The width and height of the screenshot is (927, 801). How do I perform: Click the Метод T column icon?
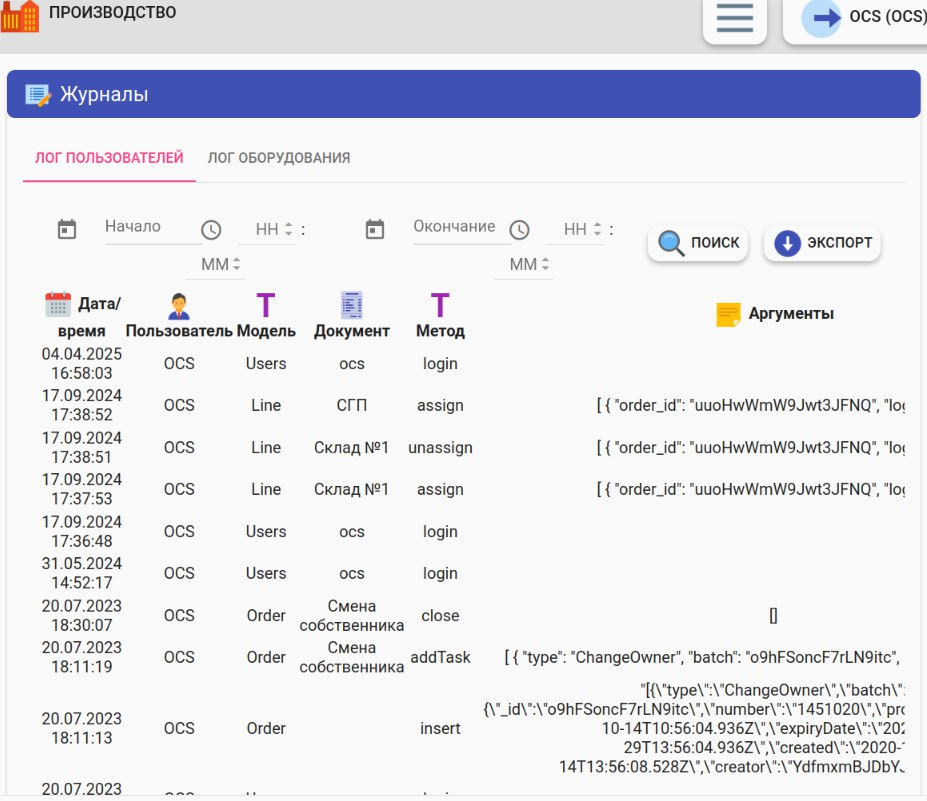440,305
